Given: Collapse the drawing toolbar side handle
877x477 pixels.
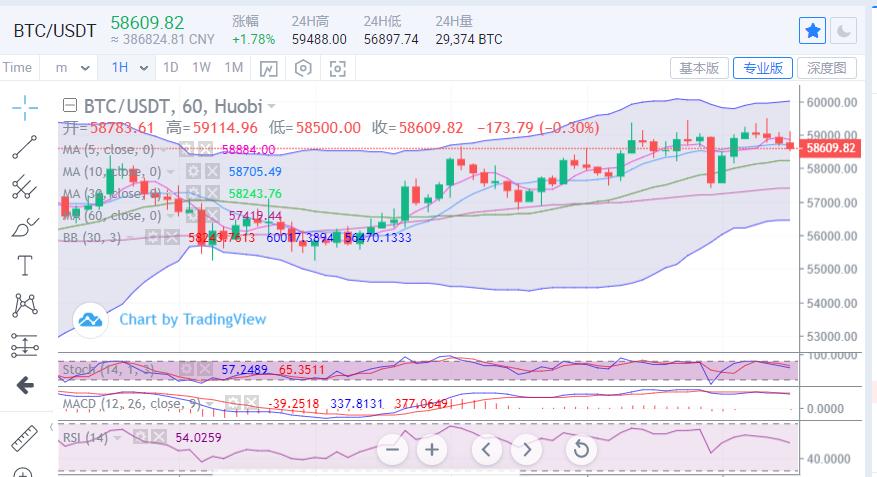Looking at the screenshot, I should 51,428.
